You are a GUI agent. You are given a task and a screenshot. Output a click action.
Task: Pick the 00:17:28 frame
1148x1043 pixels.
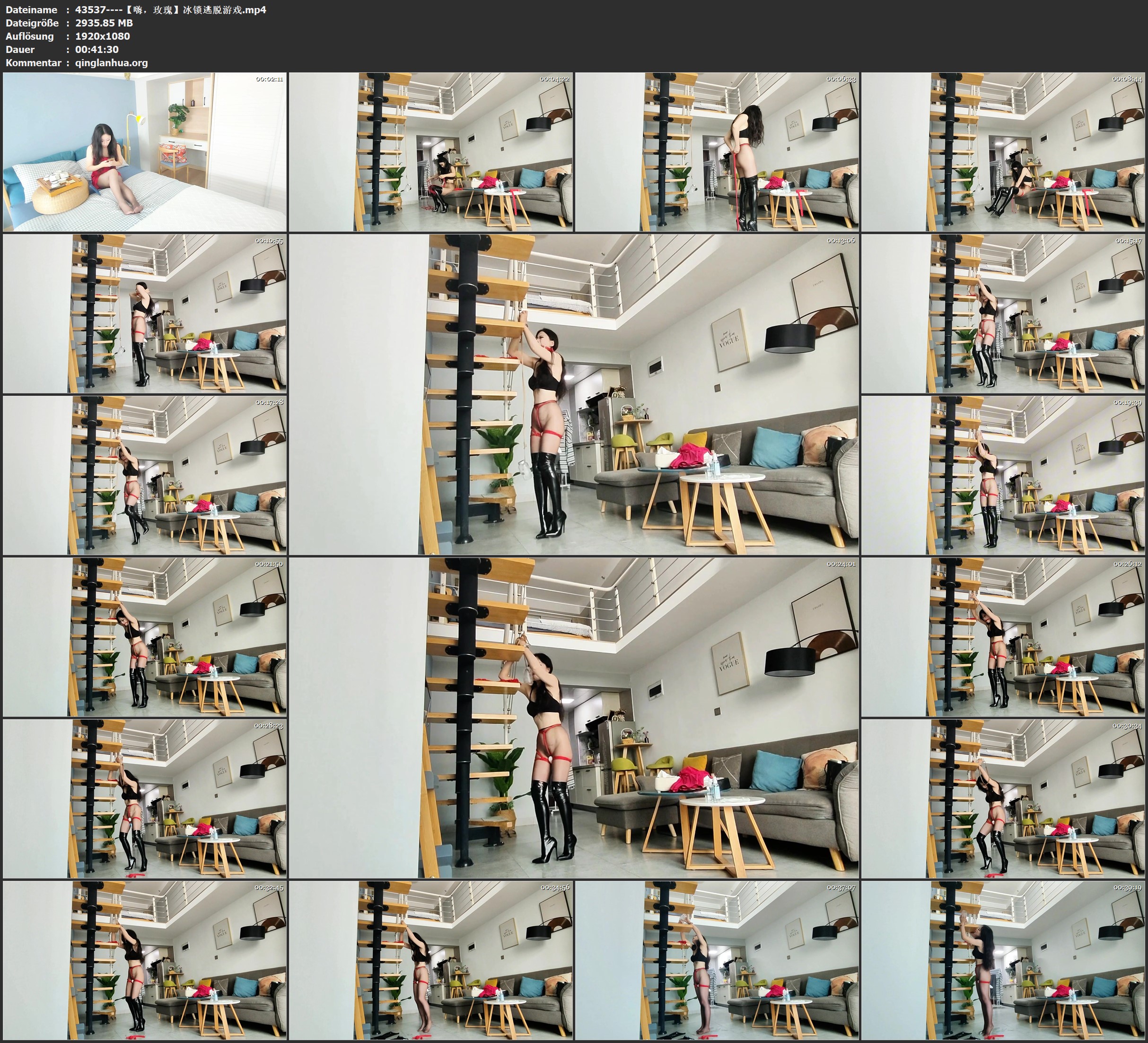point(145,475)
